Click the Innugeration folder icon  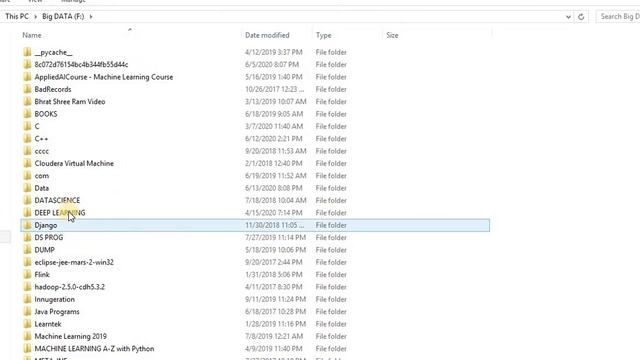pyautogui.click(x=27, y=299)
